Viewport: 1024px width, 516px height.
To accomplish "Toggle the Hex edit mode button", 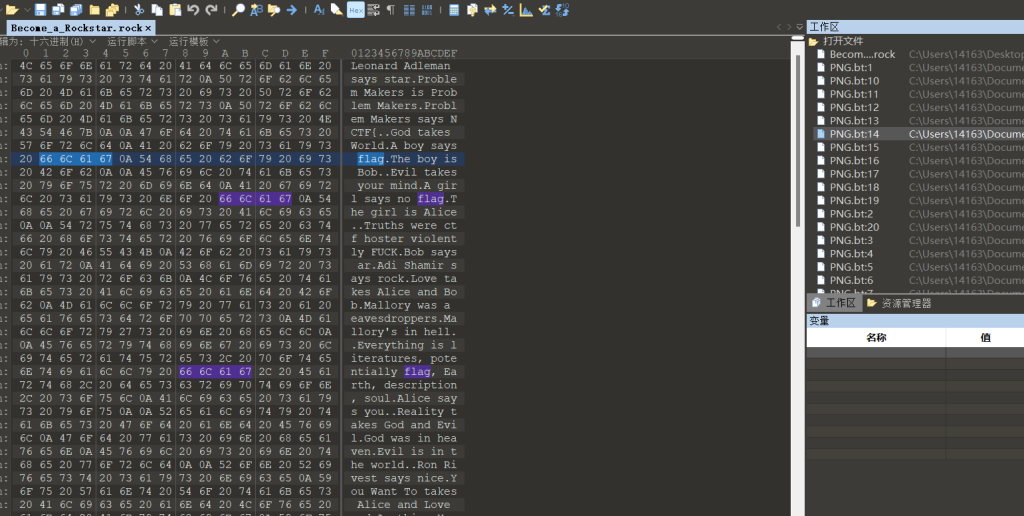I will pos(356,10).
